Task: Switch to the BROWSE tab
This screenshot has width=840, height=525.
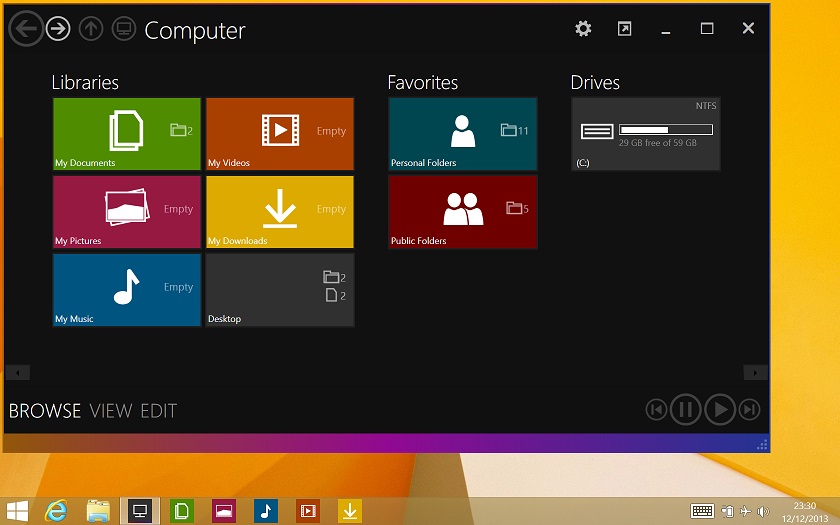Action: (44, 411)
